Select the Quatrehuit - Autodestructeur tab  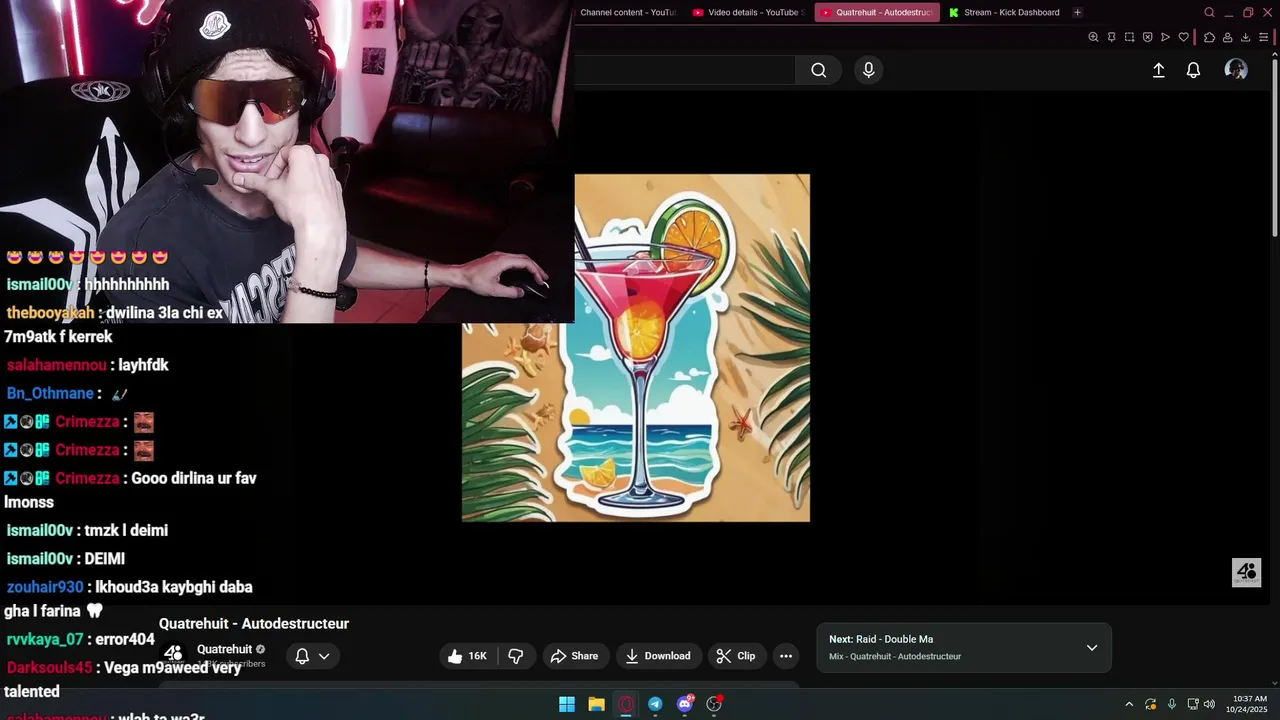(x=877, y=13)
